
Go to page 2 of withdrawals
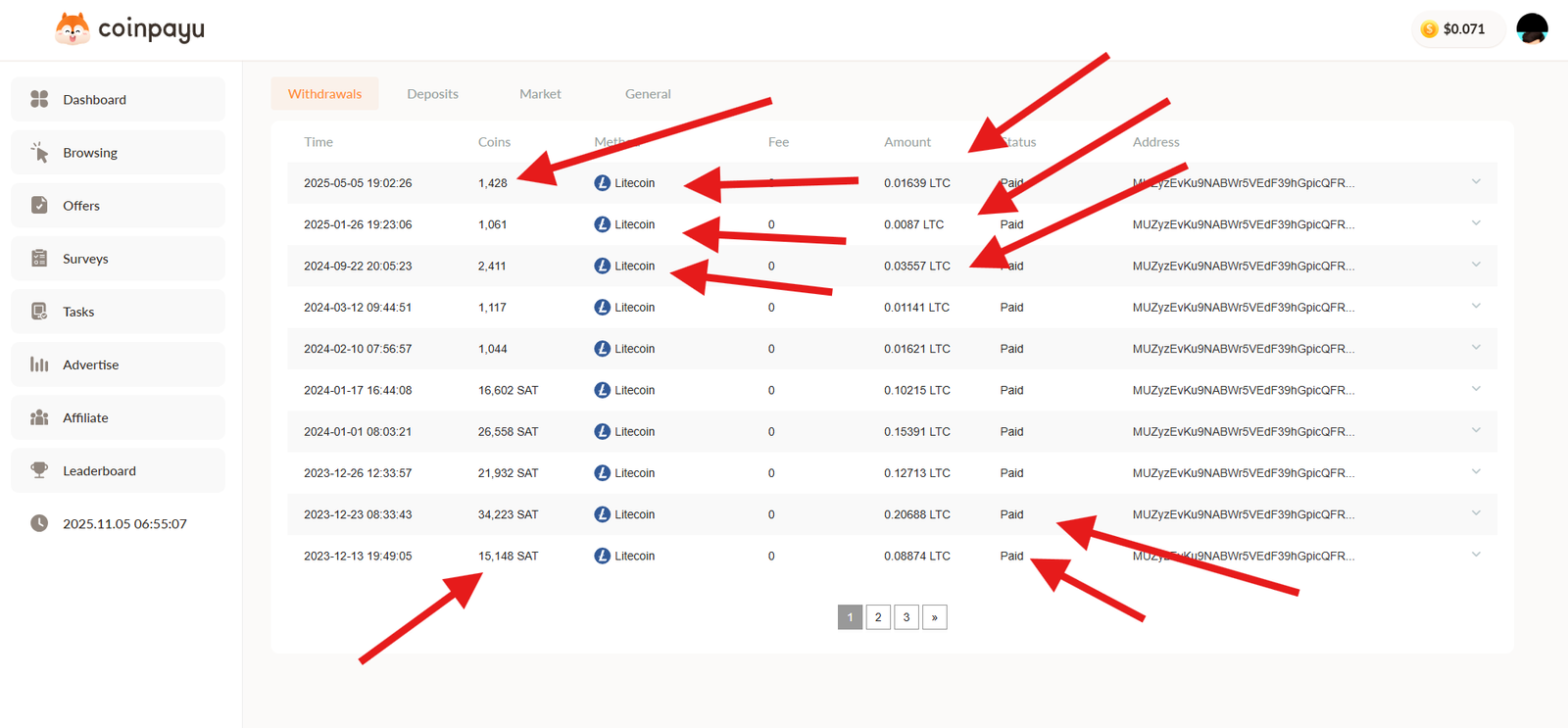click(878, 617)
